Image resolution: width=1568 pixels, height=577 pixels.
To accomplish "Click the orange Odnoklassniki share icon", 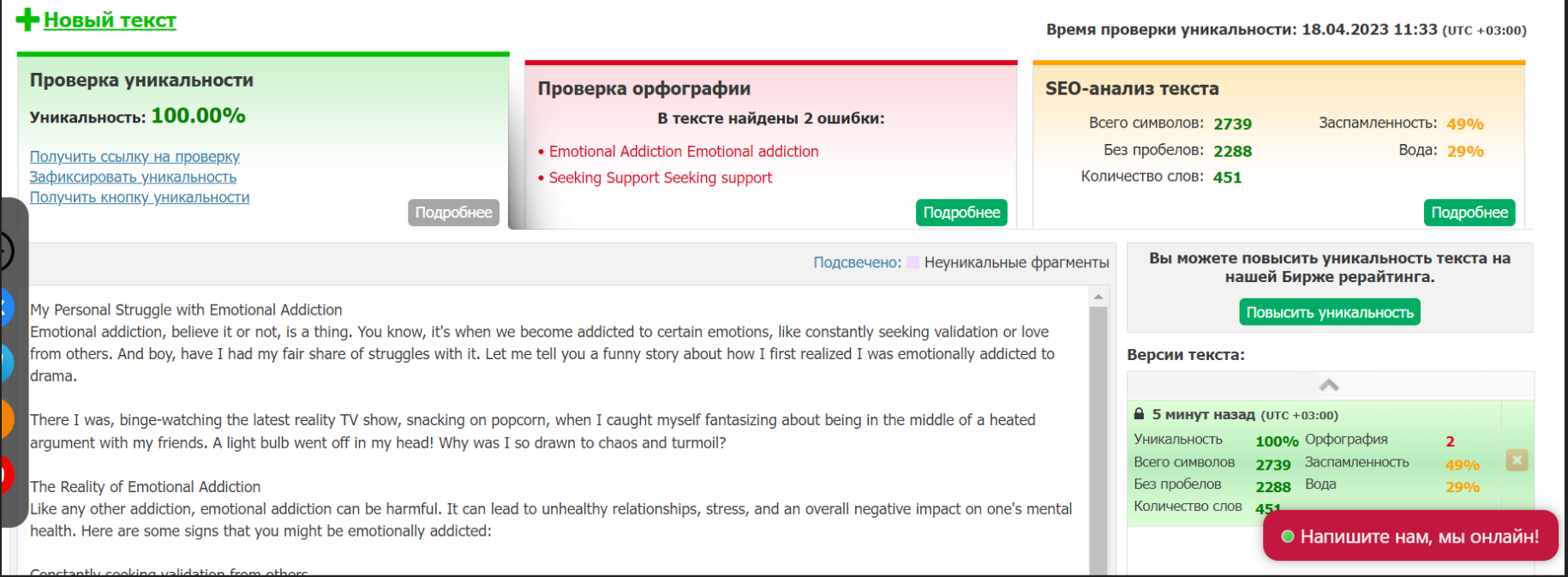I will click(x=5, y=419).
